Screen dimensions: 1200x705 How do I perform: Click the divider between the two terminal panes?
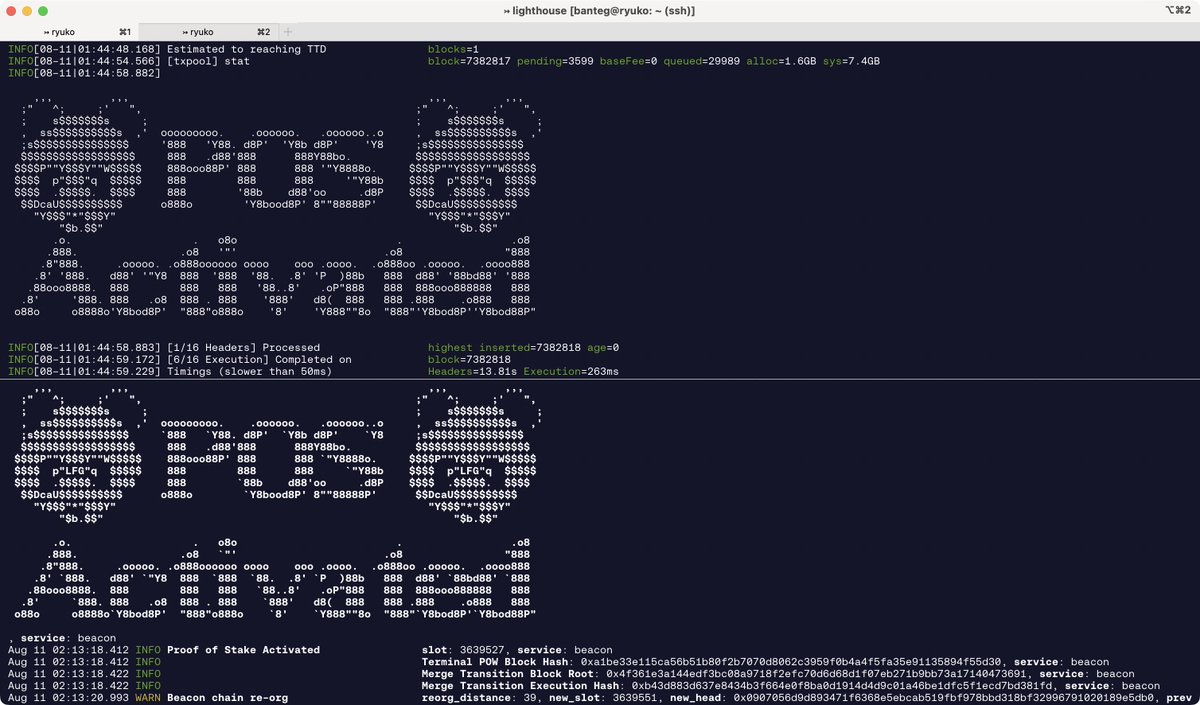[600, 380]
